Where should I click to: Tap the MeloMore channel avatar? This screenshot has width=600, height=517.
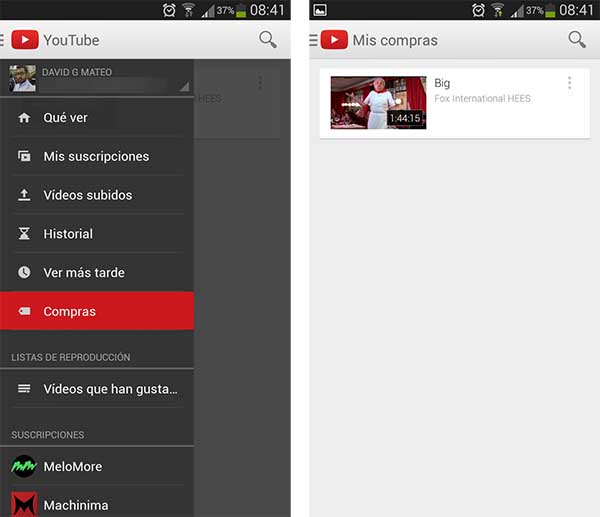(24, 466)
